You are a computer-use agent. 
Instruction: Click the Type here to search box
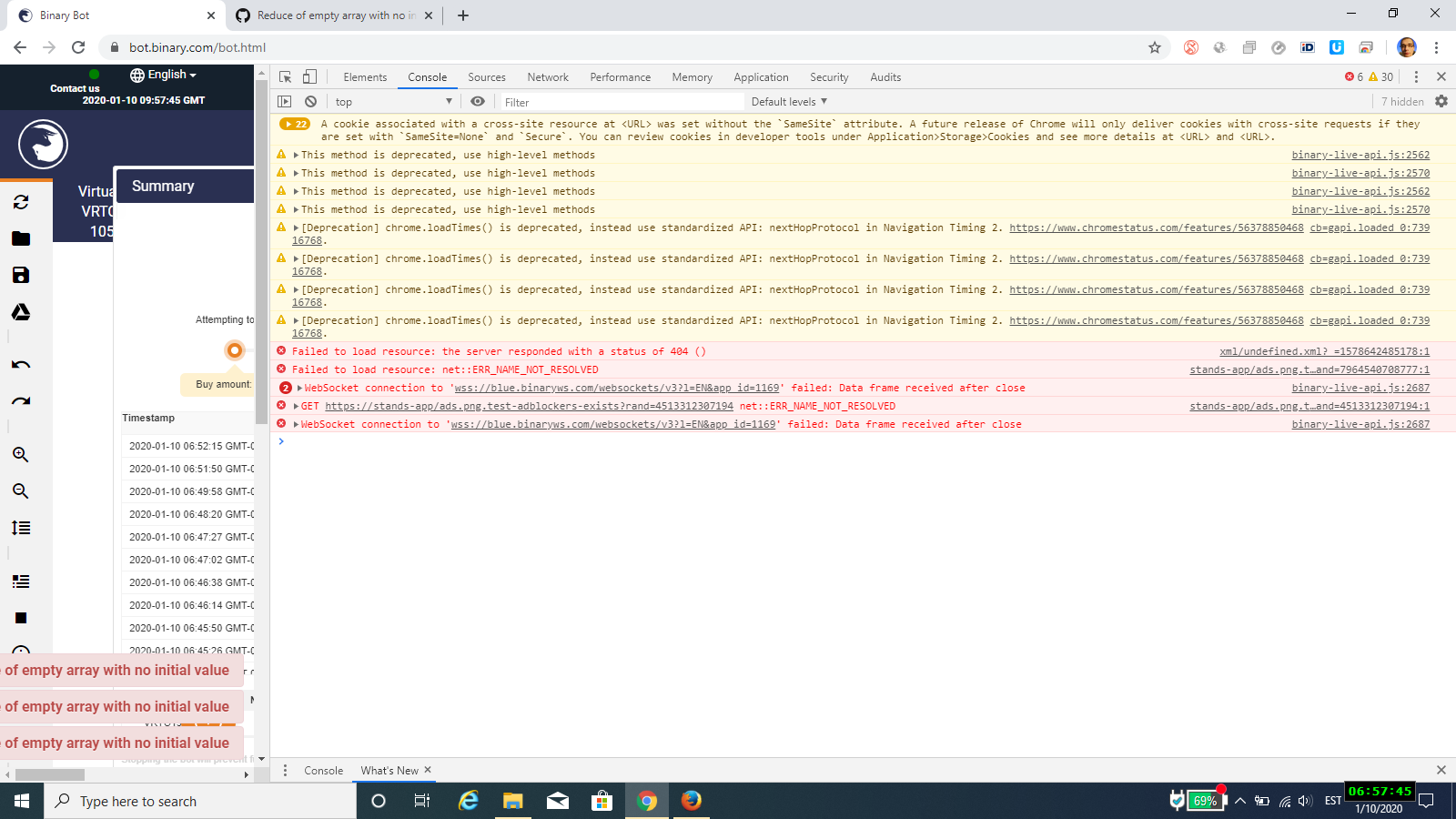[x=200, y=801]
